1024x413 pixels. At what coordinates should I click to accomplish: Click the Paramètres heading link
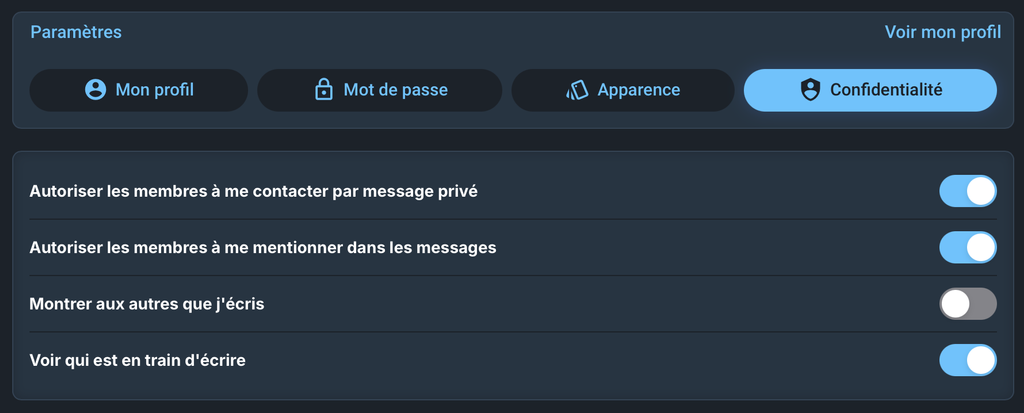(x=76, y=32)
